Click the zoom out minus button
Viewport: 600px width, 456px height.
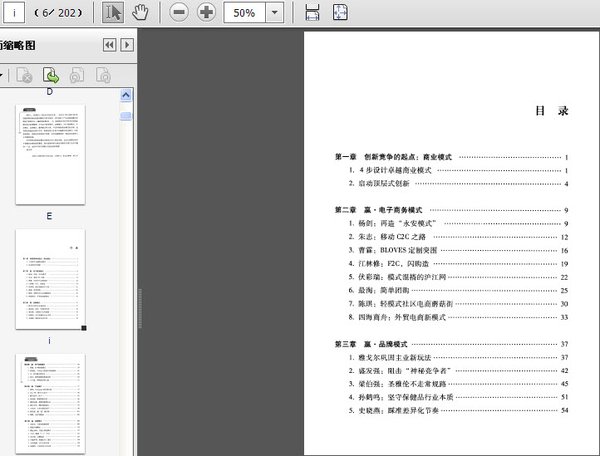(178, 13)
